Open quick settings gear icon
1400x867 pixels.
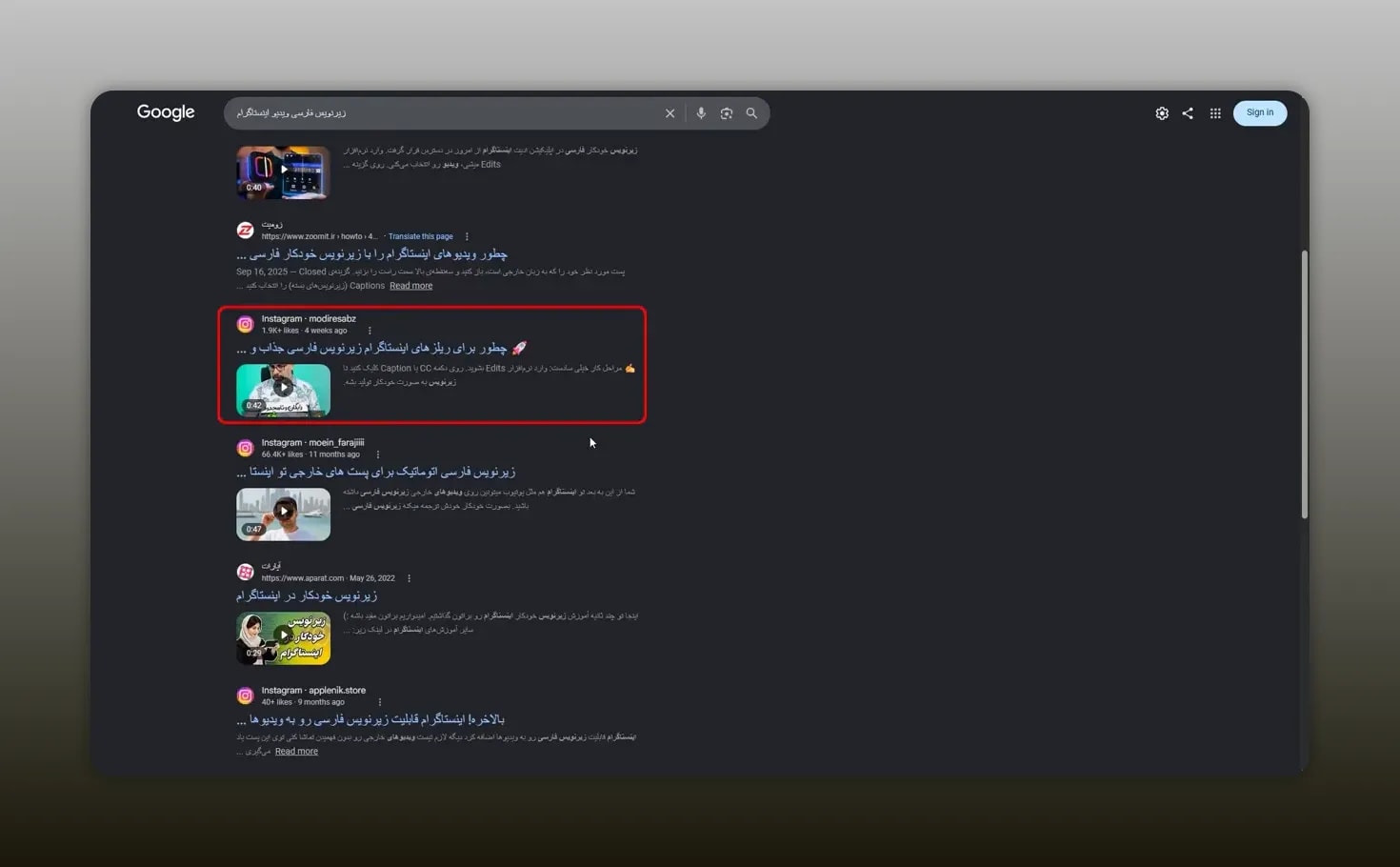(1162, 113)
